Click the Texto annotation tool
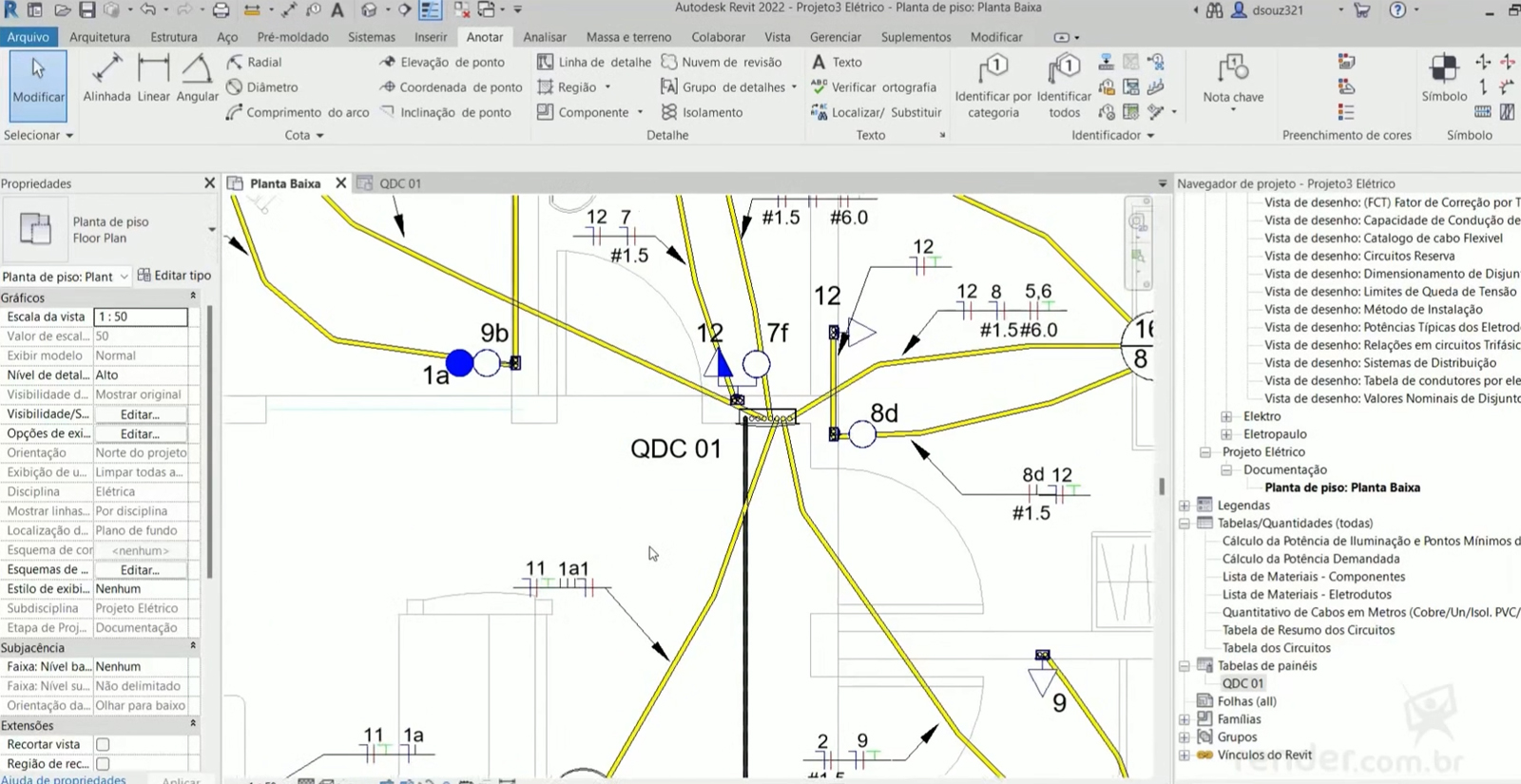The height and width of the screenshot is (784, 1521). (837, 62)
